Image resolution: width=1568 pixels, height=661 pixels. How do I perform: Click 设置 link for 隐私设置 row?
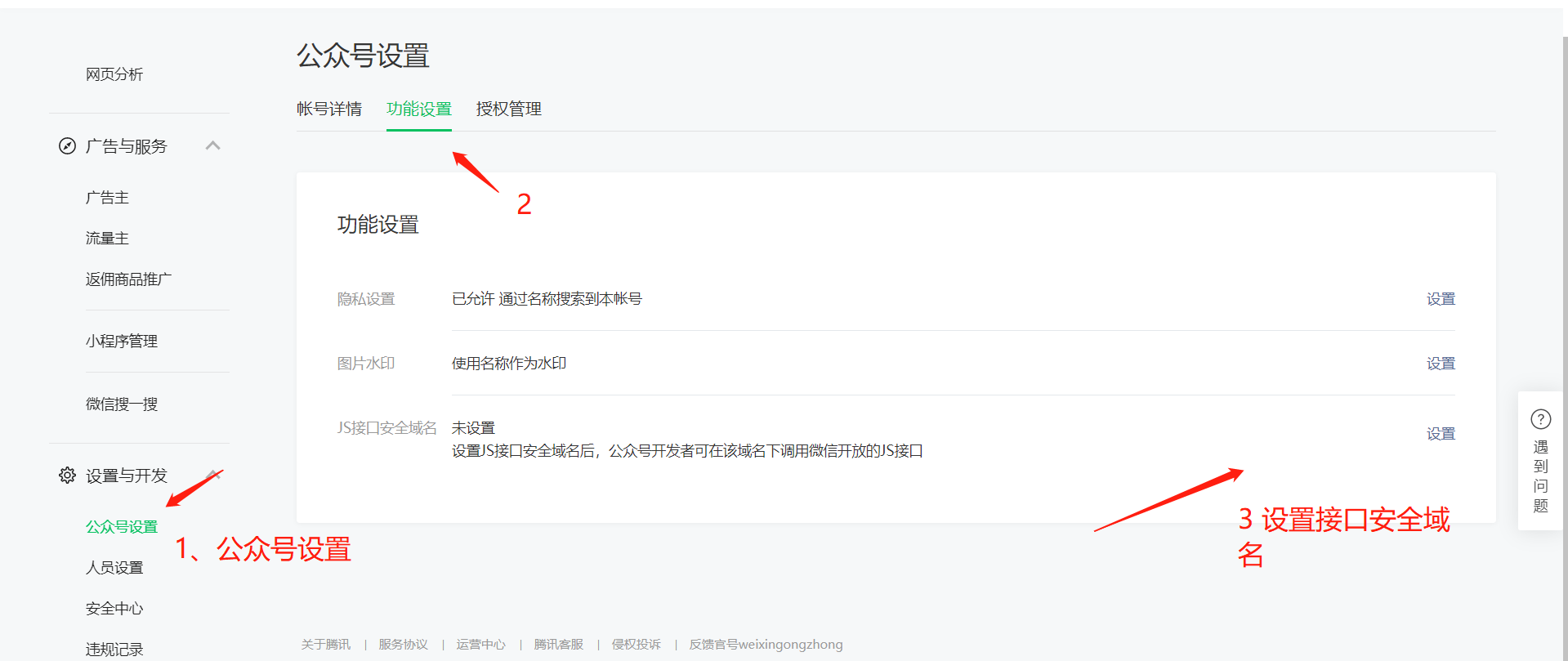[1441, 299]
